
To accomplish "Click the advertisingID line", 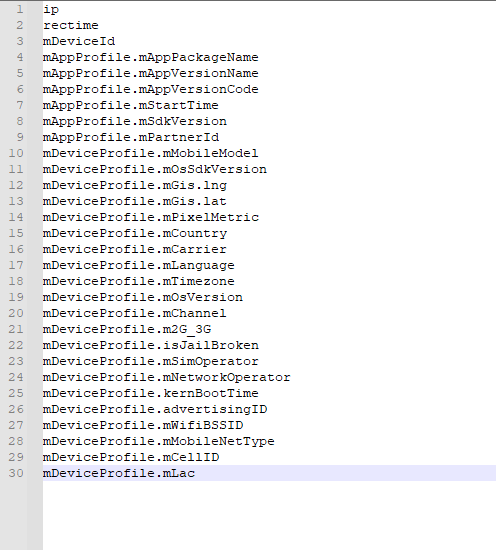I will pos(155,409).
